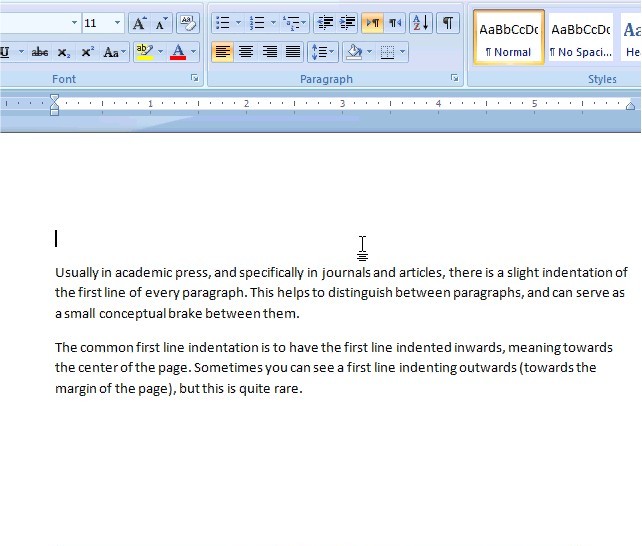
Task: Click the Clear Formatting icon
Action: coord(188,23)
